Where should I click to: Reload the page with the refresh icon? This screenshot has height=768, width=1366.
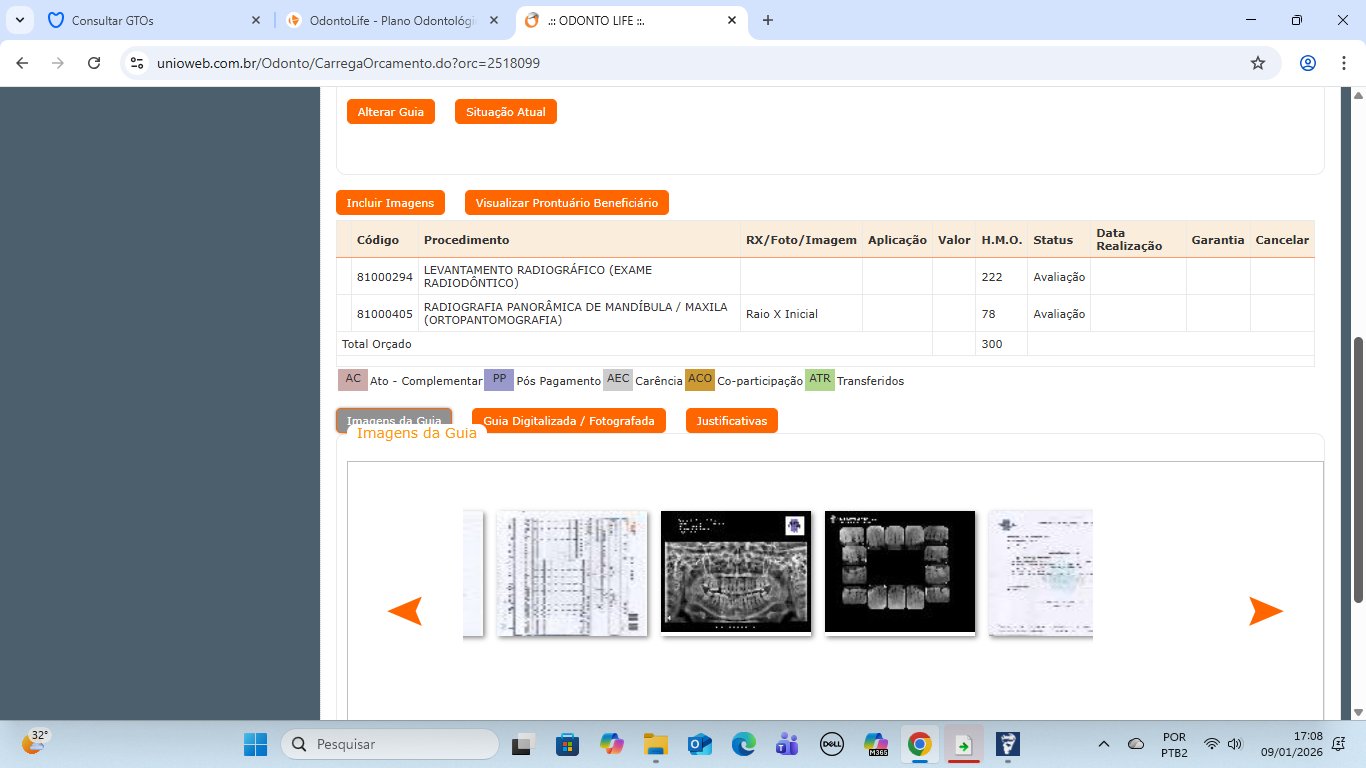[x=94, y=63]
